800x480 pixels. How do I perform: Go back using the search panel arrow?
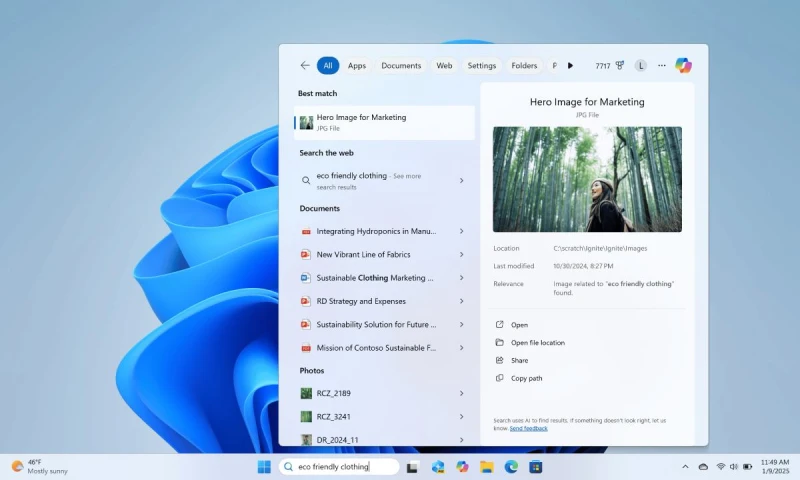tap(305, 65)
